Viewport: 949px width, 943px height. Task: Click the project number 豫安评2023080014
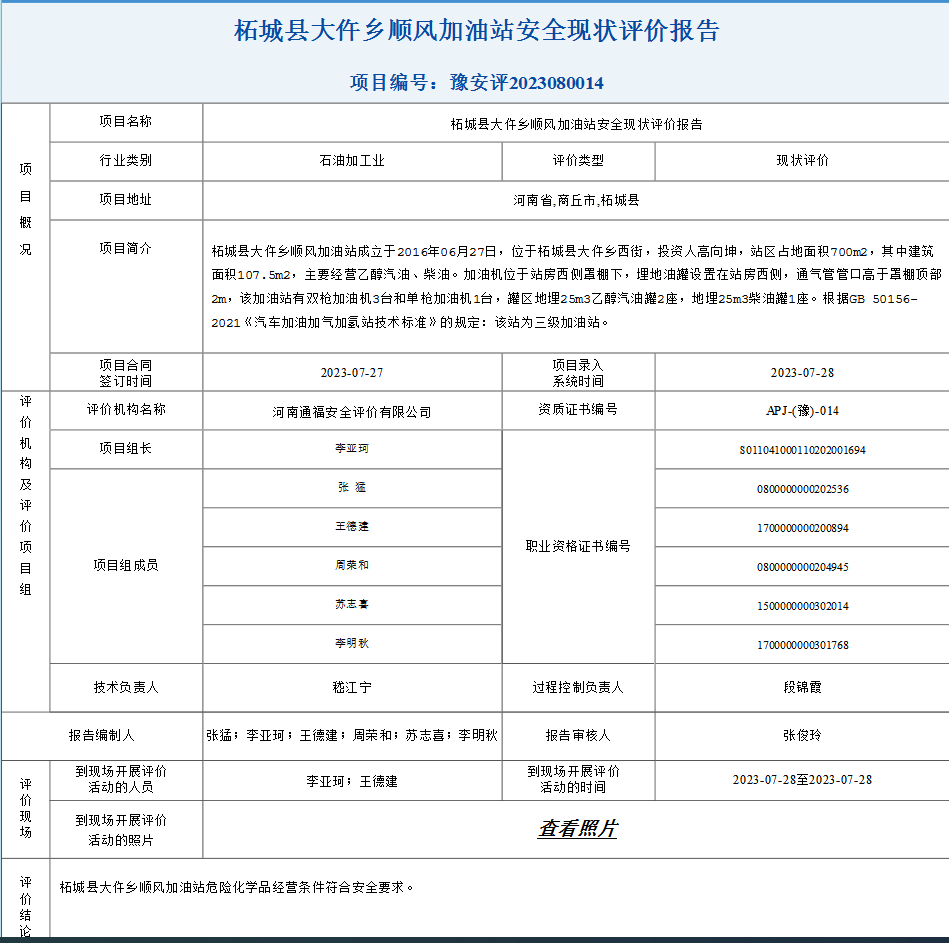(527, 83)
